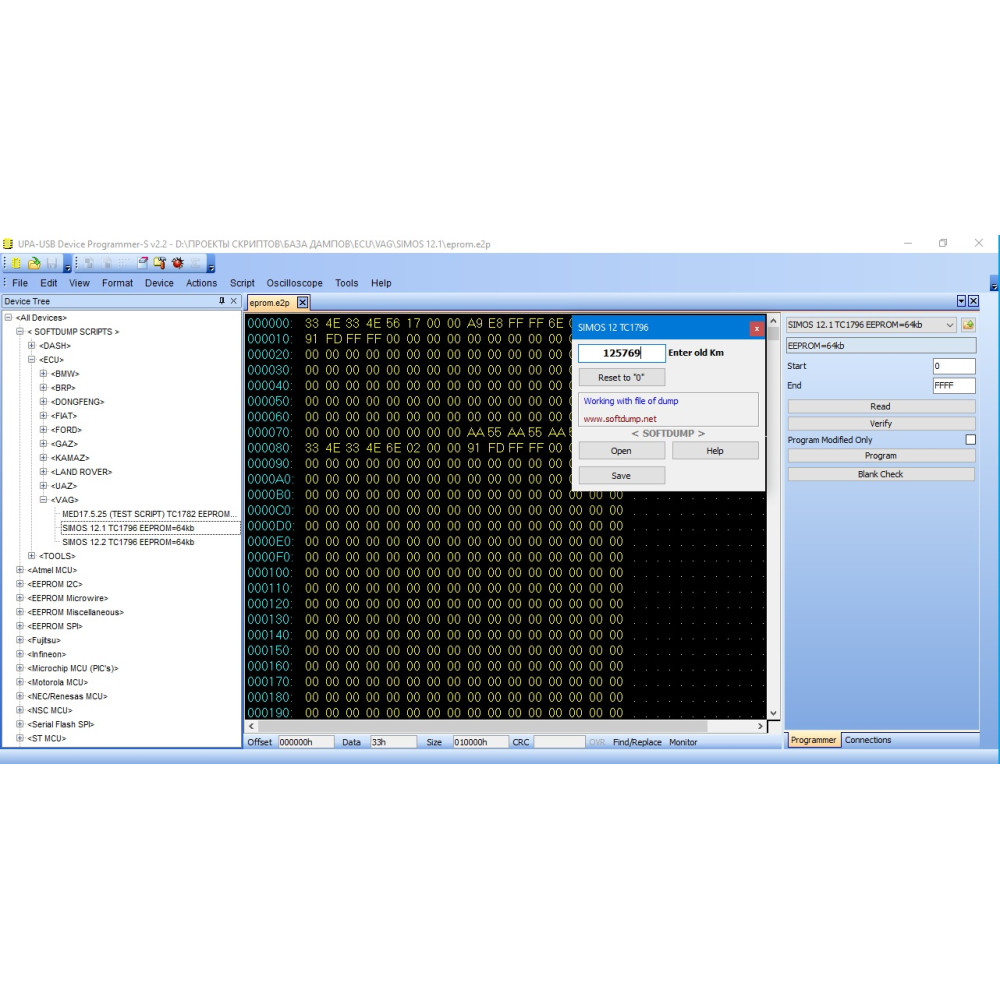
Task: Click the open folder toolbar icon
Action: tap(34, 263)
